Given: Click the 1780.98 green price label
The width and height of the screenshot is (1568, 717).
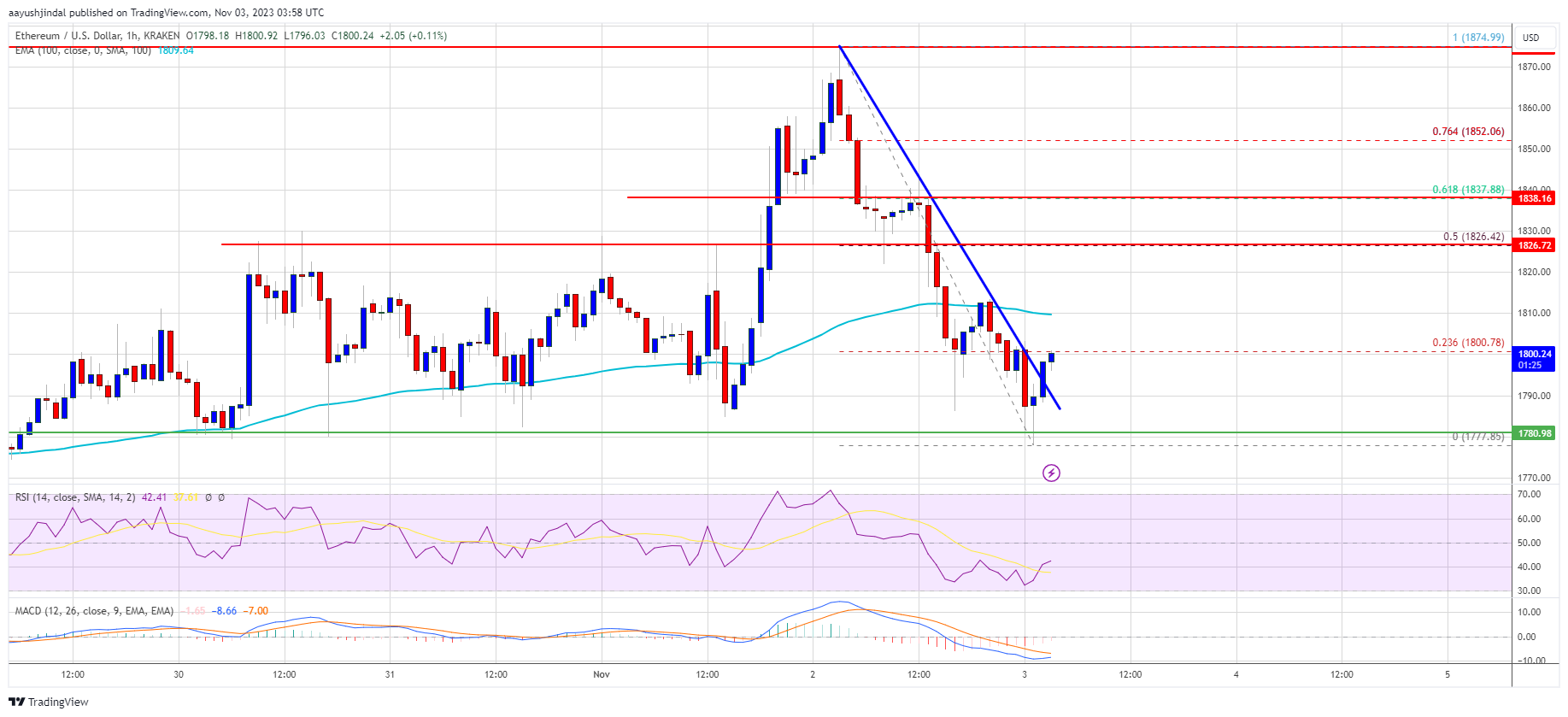Looking at the screenshot, I should [1534, 433].
